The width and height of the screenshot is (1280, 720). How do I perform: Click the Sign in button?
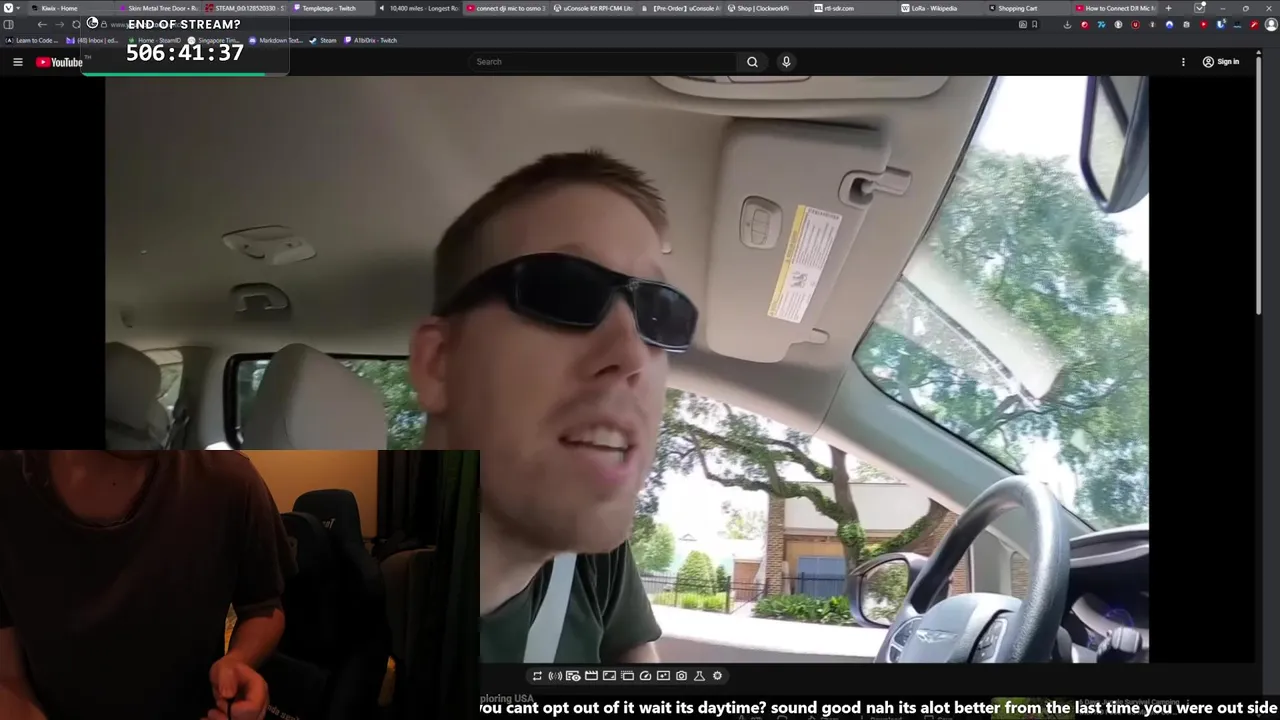pos(1221,62)
